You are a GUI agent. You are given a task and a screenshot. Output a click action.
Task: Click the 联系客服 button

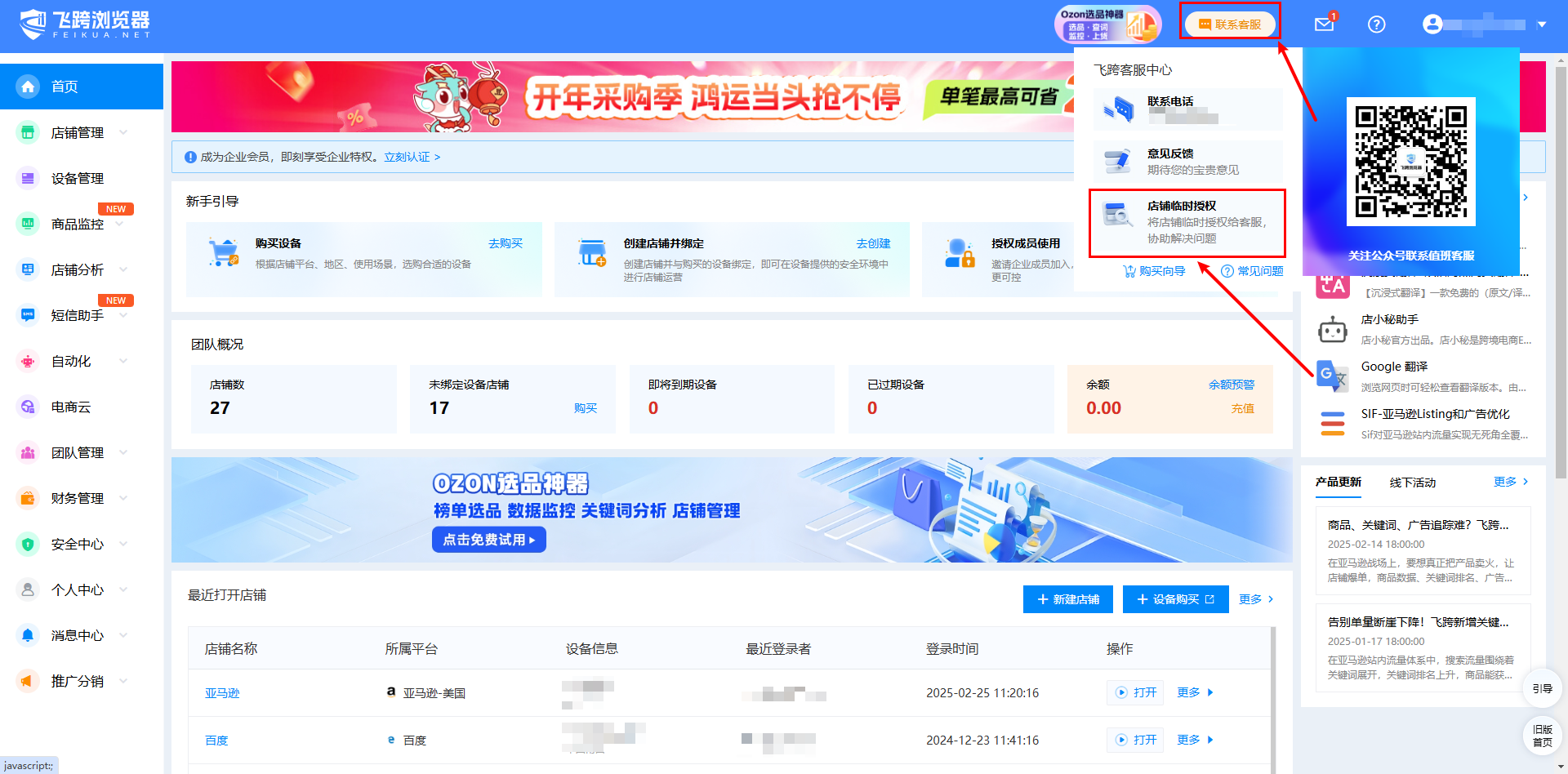click(x=1230, y=24)
